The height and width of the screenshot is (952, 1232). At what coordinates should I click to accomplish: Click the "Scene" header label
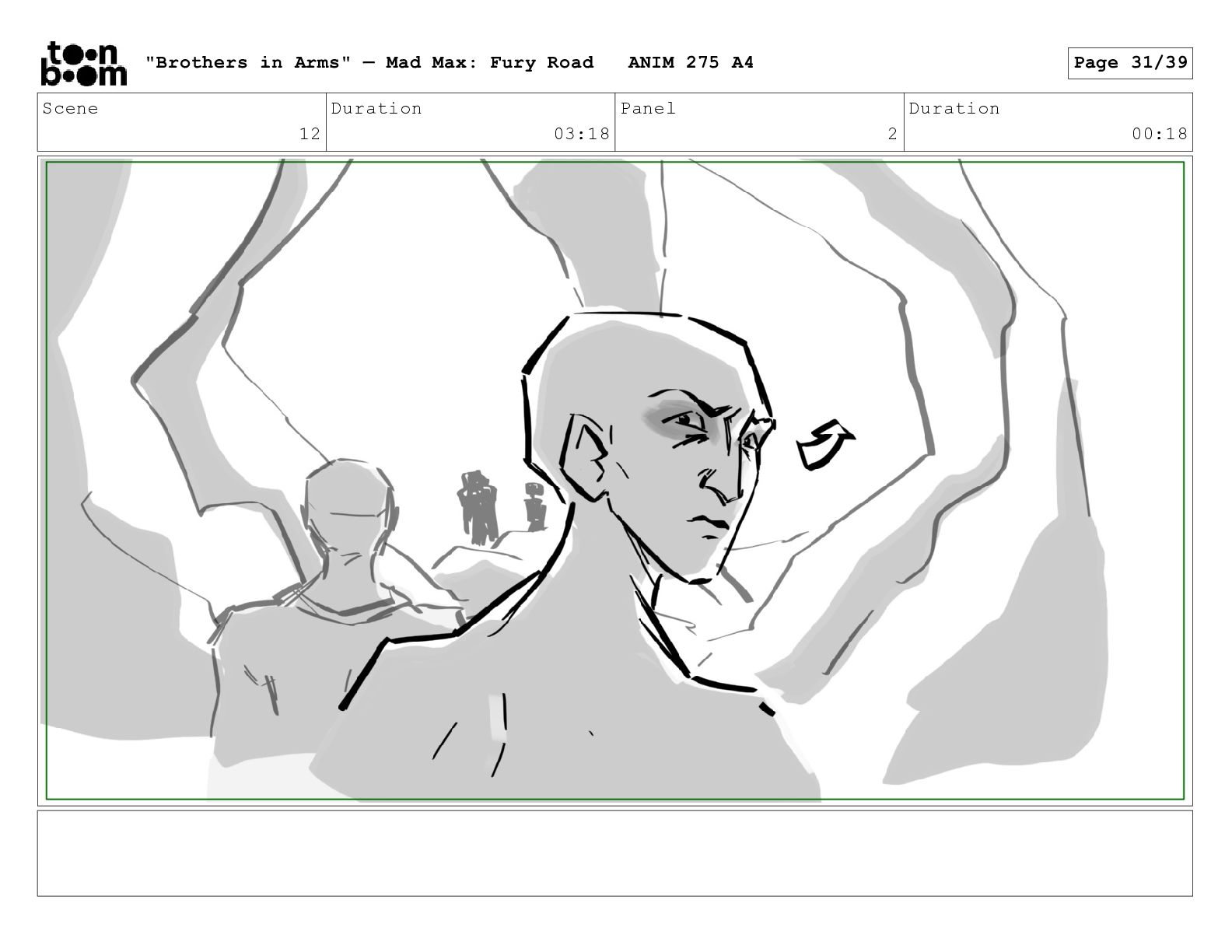click(71, 108)
